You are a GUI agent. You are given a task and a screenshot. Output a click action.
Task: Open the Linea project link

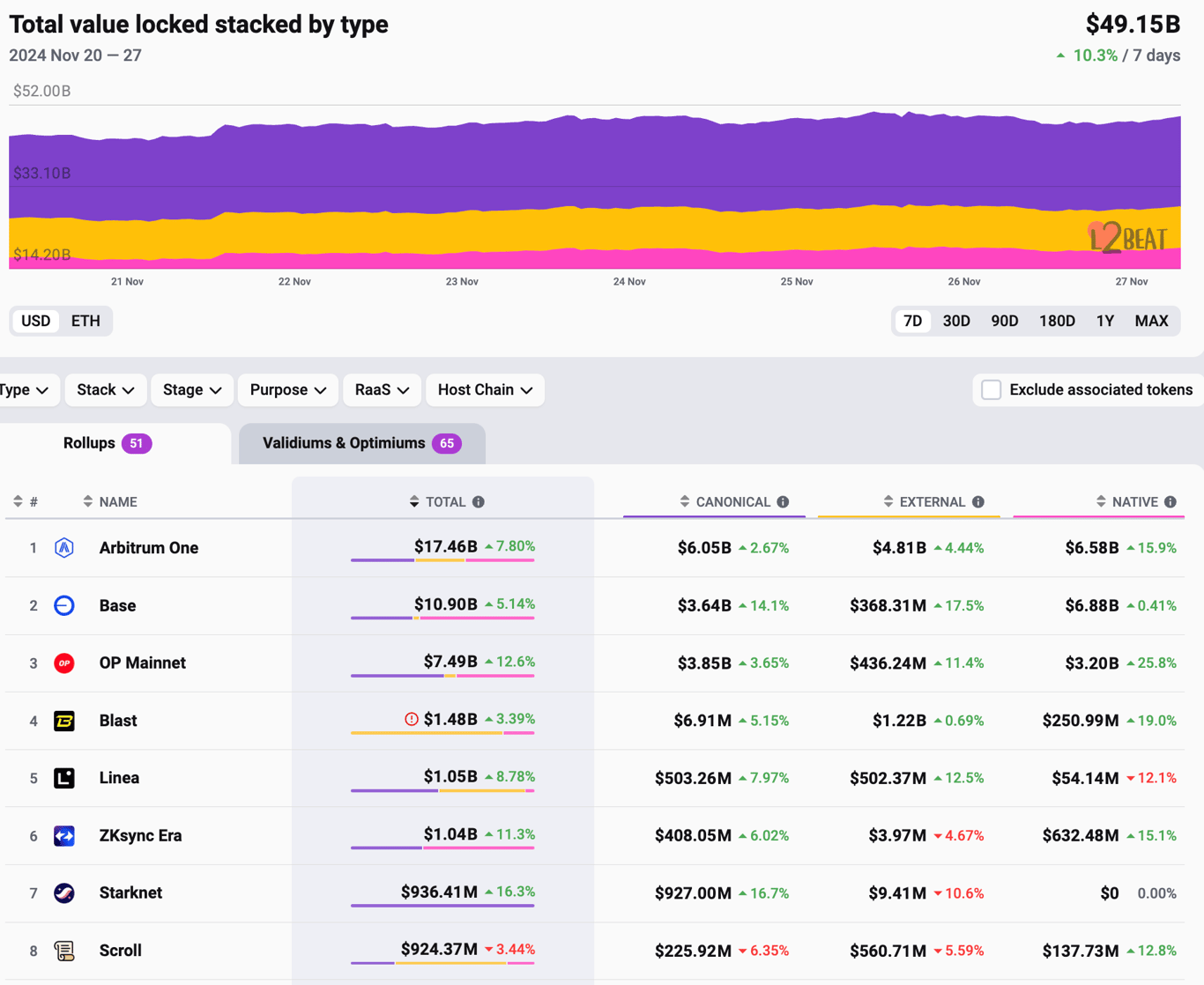point(119,778)
